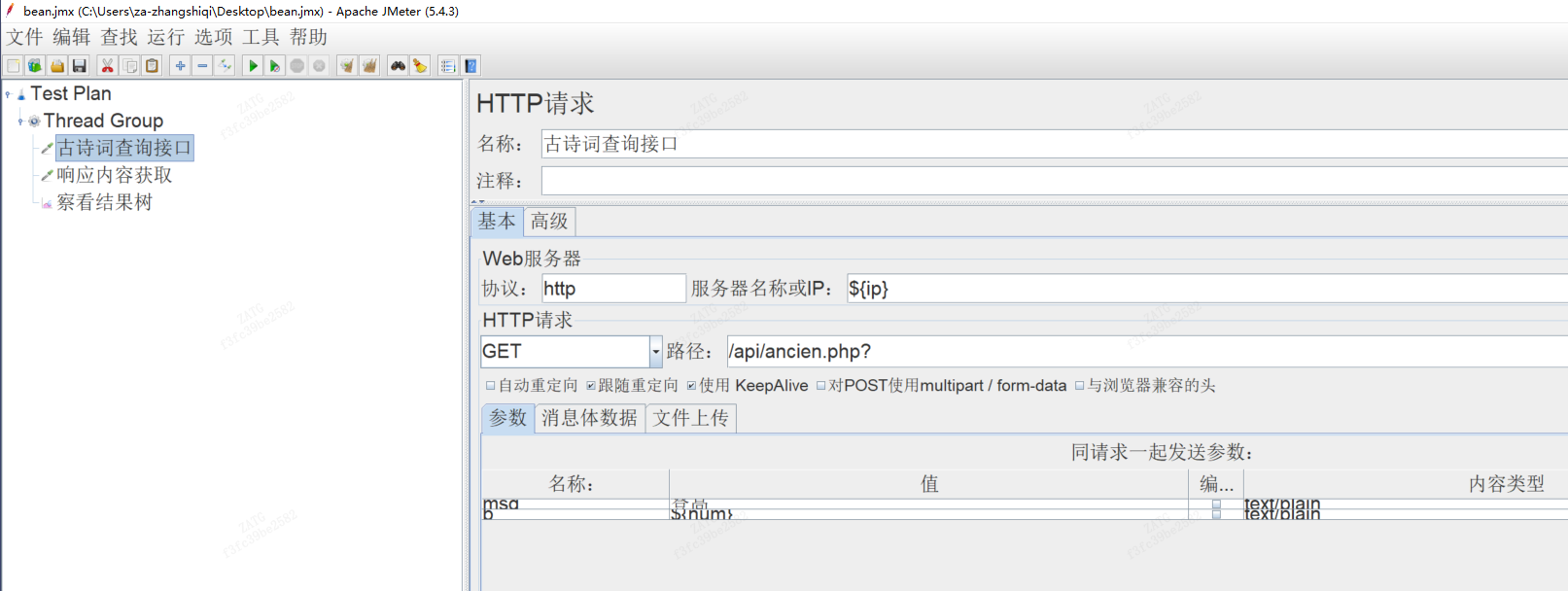Screen dimensions: 1568x591
Task: Open the 编辑 menu
Action: coord(72,37)
